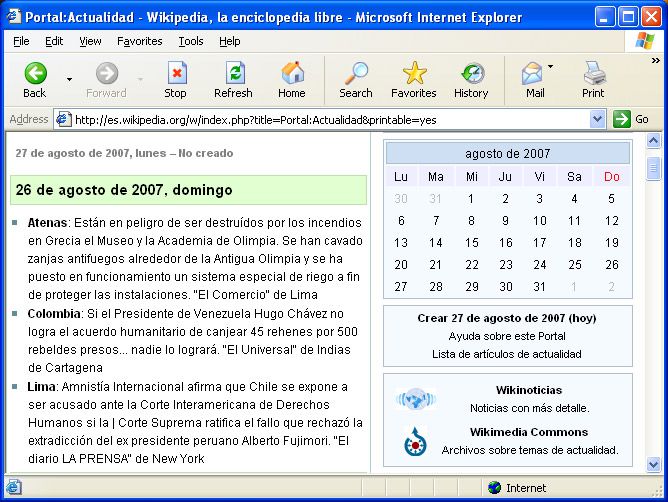This screenshot has height=502, width=668.
Task: Click the Back arrow icon
Action: tap(35, 74)
